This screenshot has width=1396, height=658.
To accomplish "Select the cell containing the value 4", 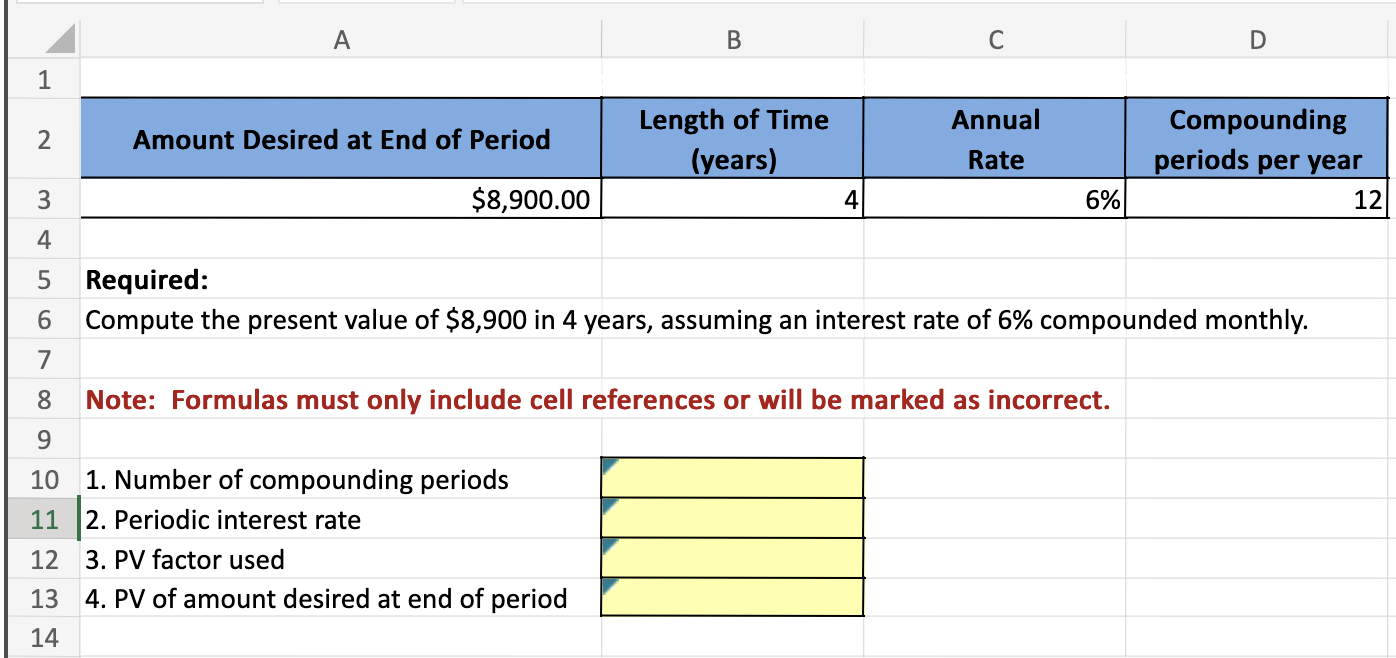I will point(732,199).
